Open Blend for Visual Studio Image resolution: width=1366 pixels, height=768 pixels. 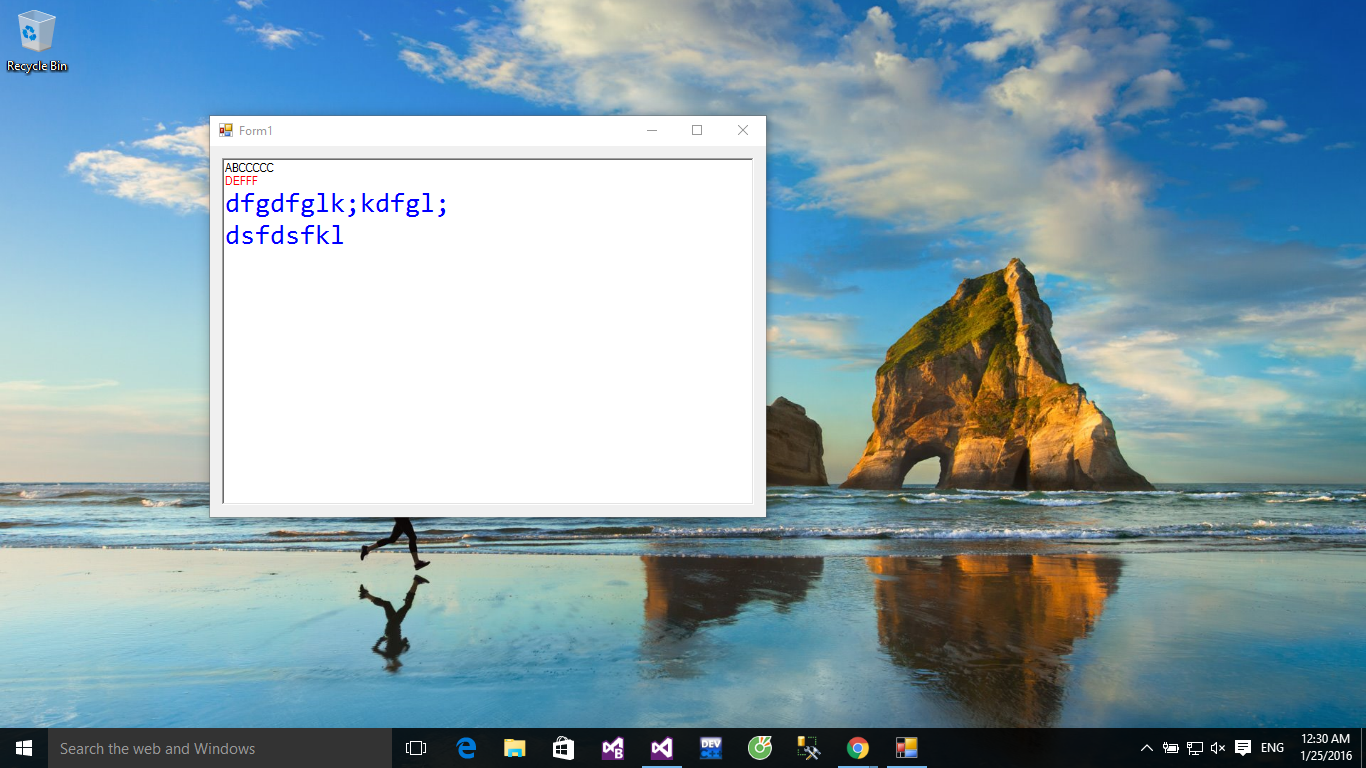(613, 748)
